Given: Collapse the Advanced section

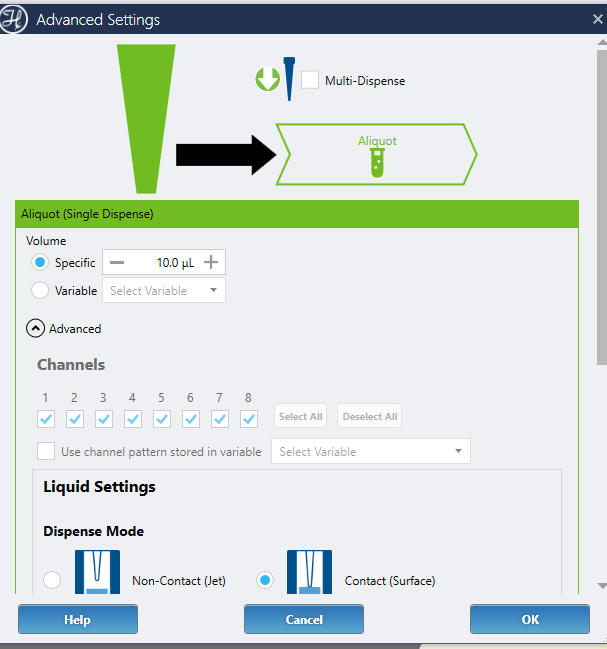Looking at the screenshot, I should pos(35,328).
